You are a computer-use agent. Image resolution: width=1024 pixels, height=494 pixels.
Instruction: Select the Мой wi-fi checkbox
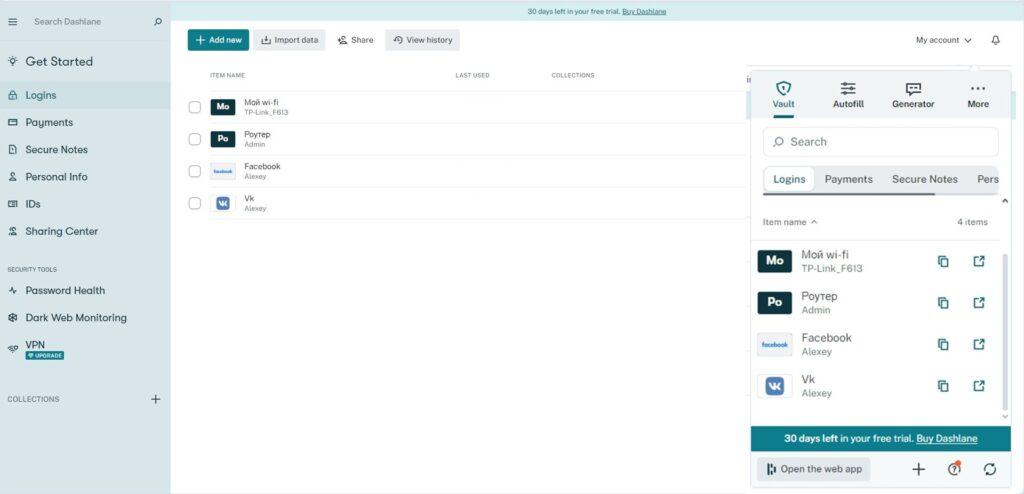tap(195, 107)
